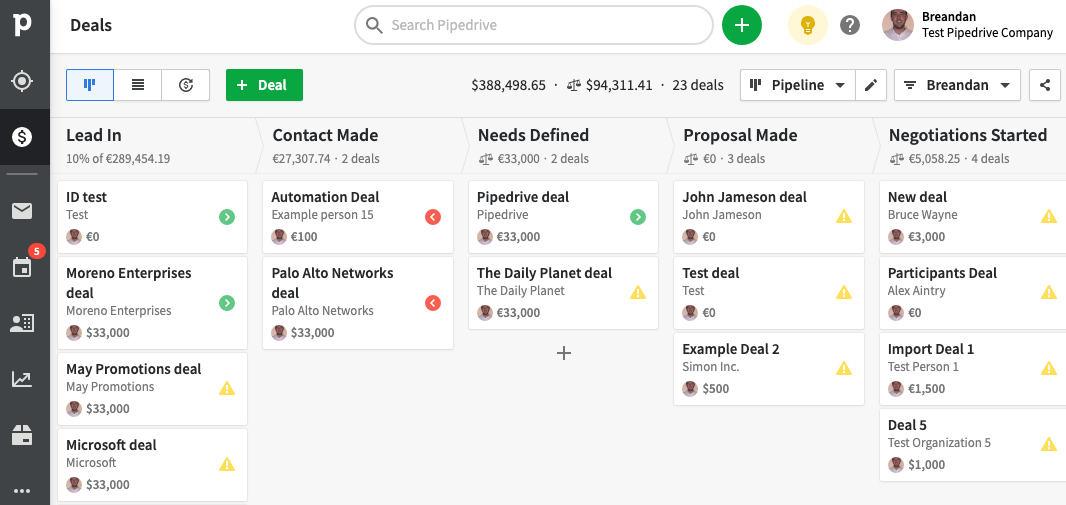The image size is (1066, 505).
Task: Switch to list view
Action: click(x=138, y=85)
